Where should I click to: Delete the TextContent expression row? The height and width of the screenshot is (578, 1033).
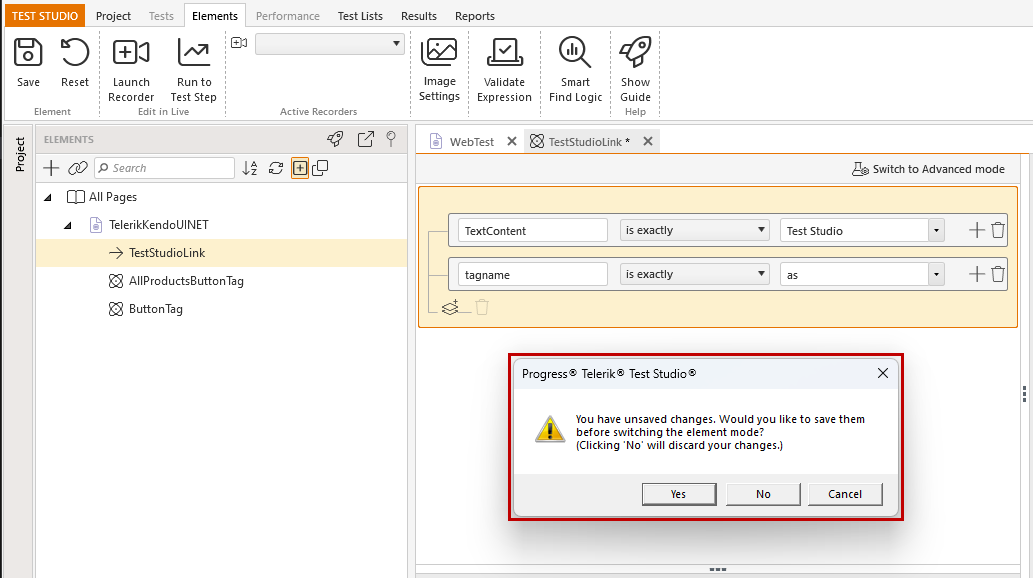pos(998,230)
